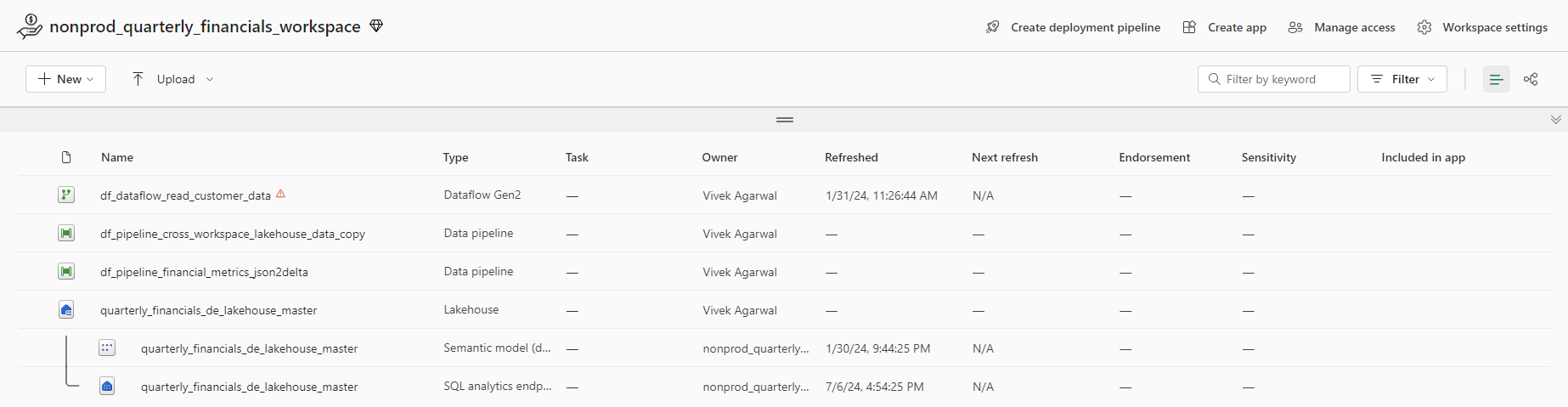Expand the collapsed panel with the chevron

1555,120
